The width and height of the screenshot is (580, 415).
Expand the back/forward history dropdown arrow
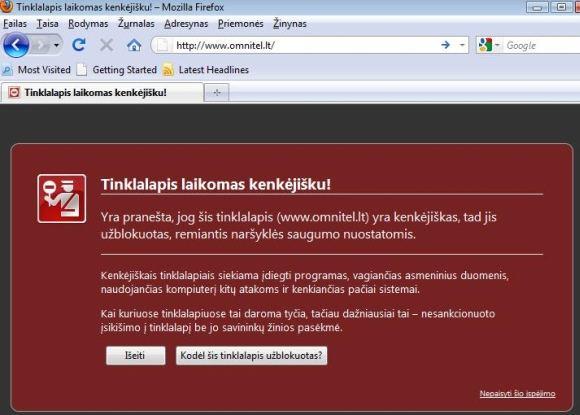coord(56,45)
